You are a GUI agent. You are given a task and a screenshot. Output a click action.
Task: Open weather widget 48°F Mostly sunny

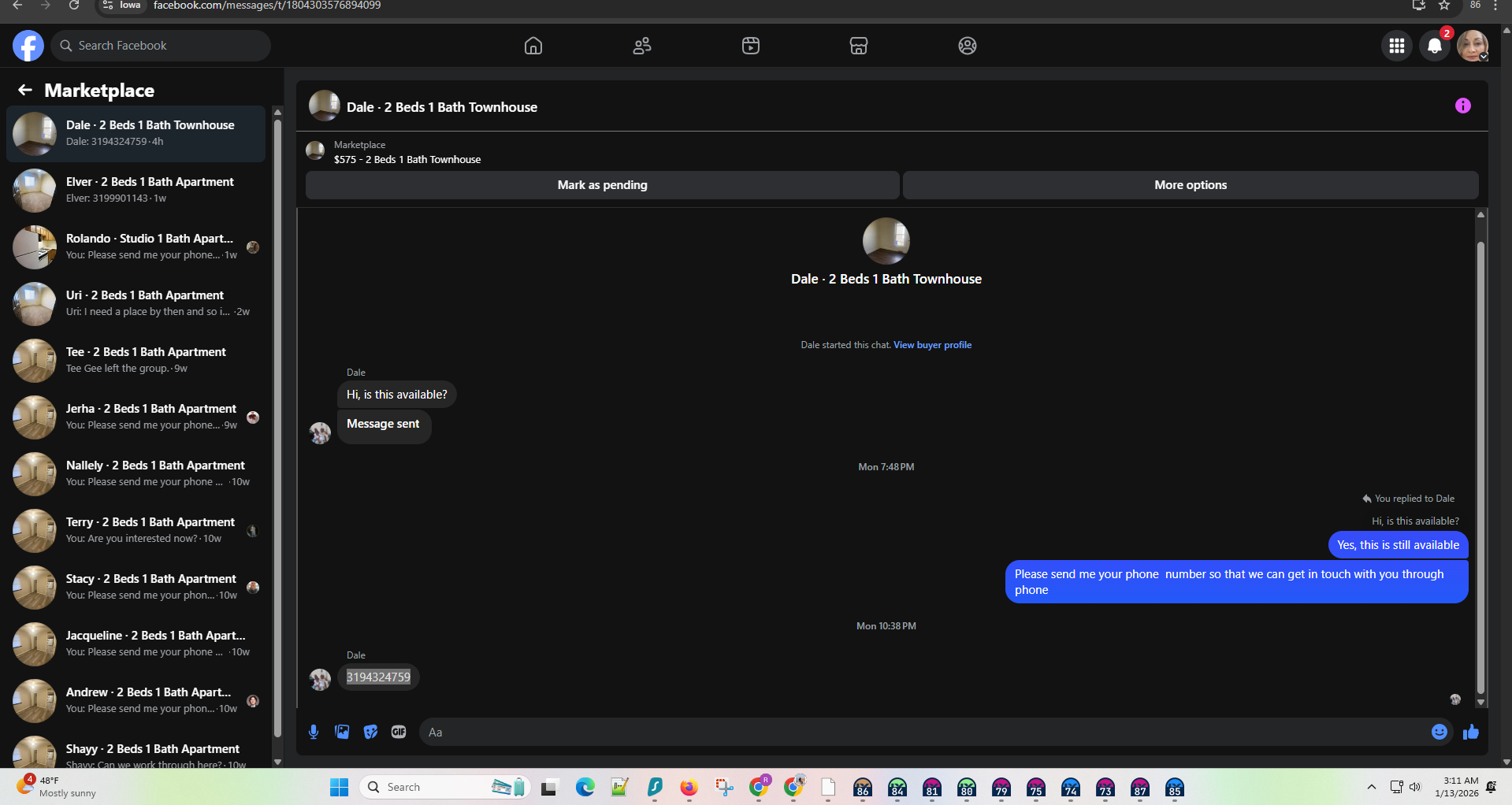tap(57, 786)
